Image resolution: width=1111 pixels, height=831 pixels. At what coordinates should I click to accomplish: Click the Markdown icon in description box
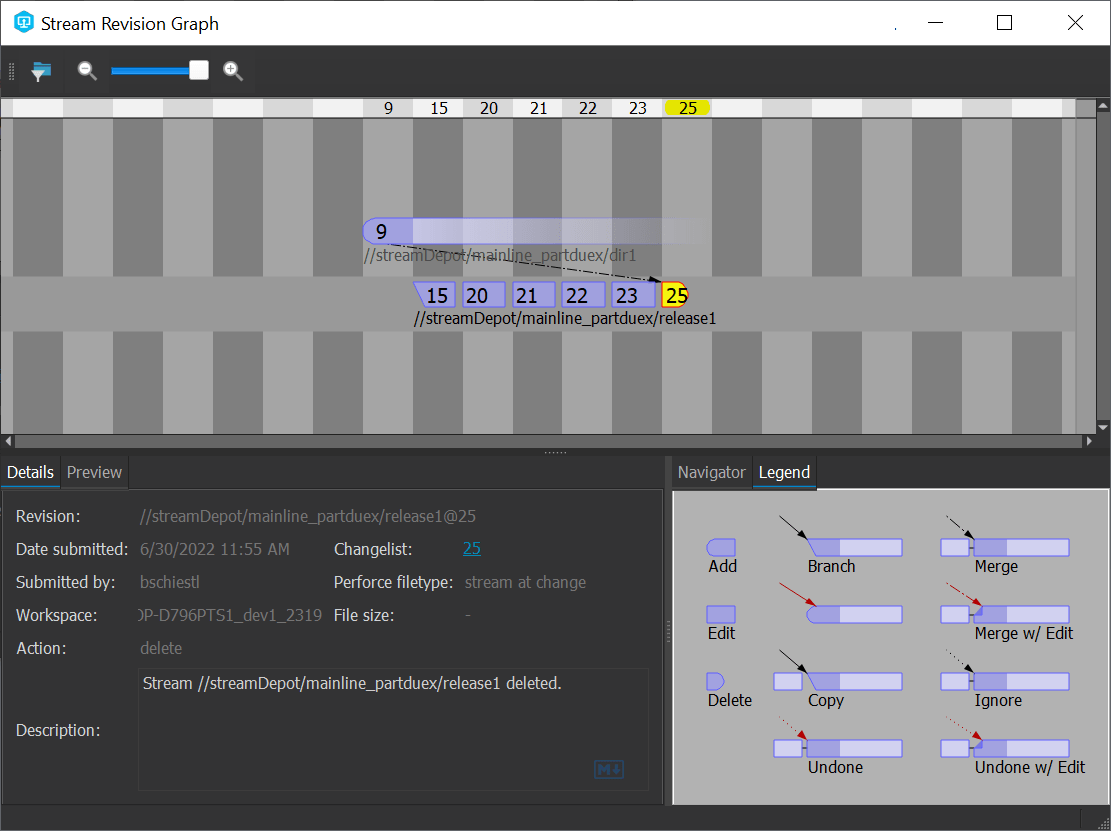coord(609,769)
